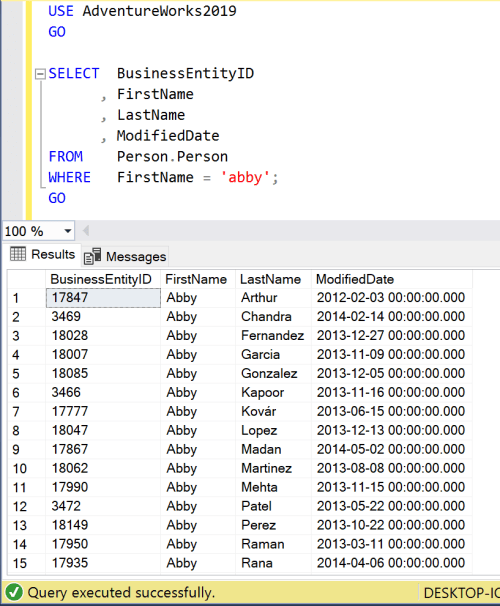Click BusinessEntityID value 18062
500x606 pixels.
point(103,468)
